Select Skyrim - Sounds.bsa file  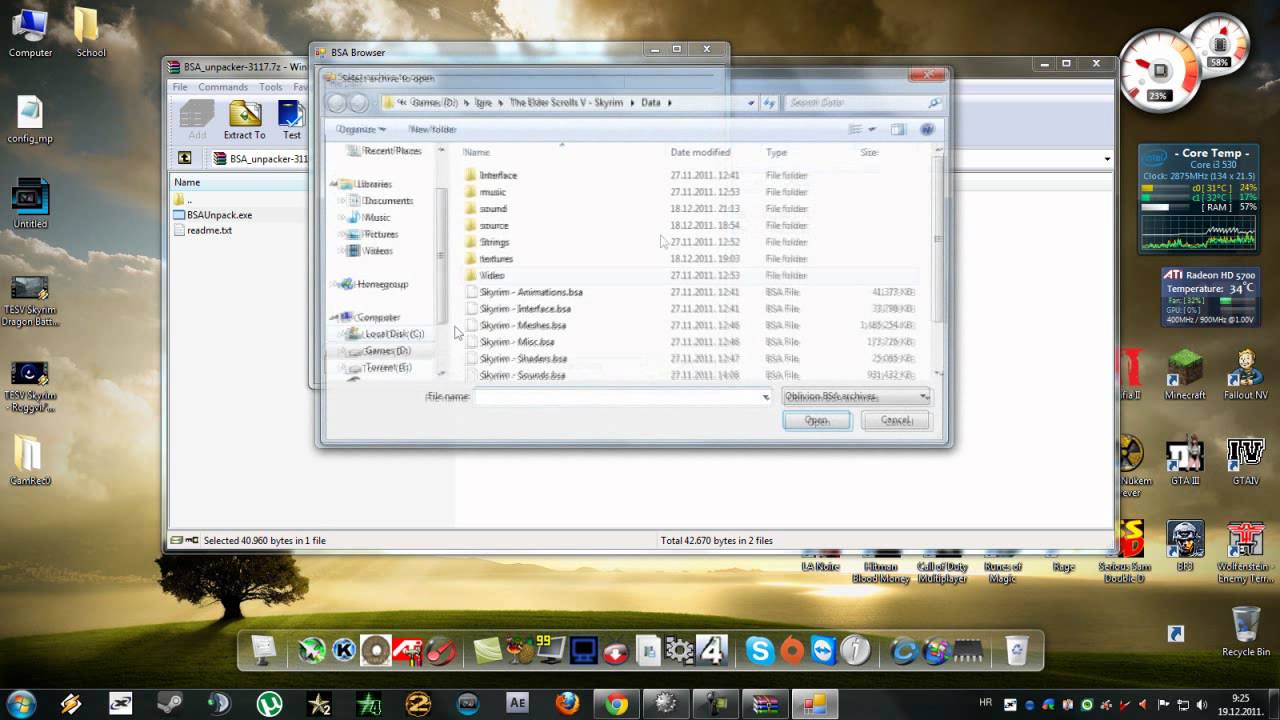pyautogui.click(x=522, y=375)
